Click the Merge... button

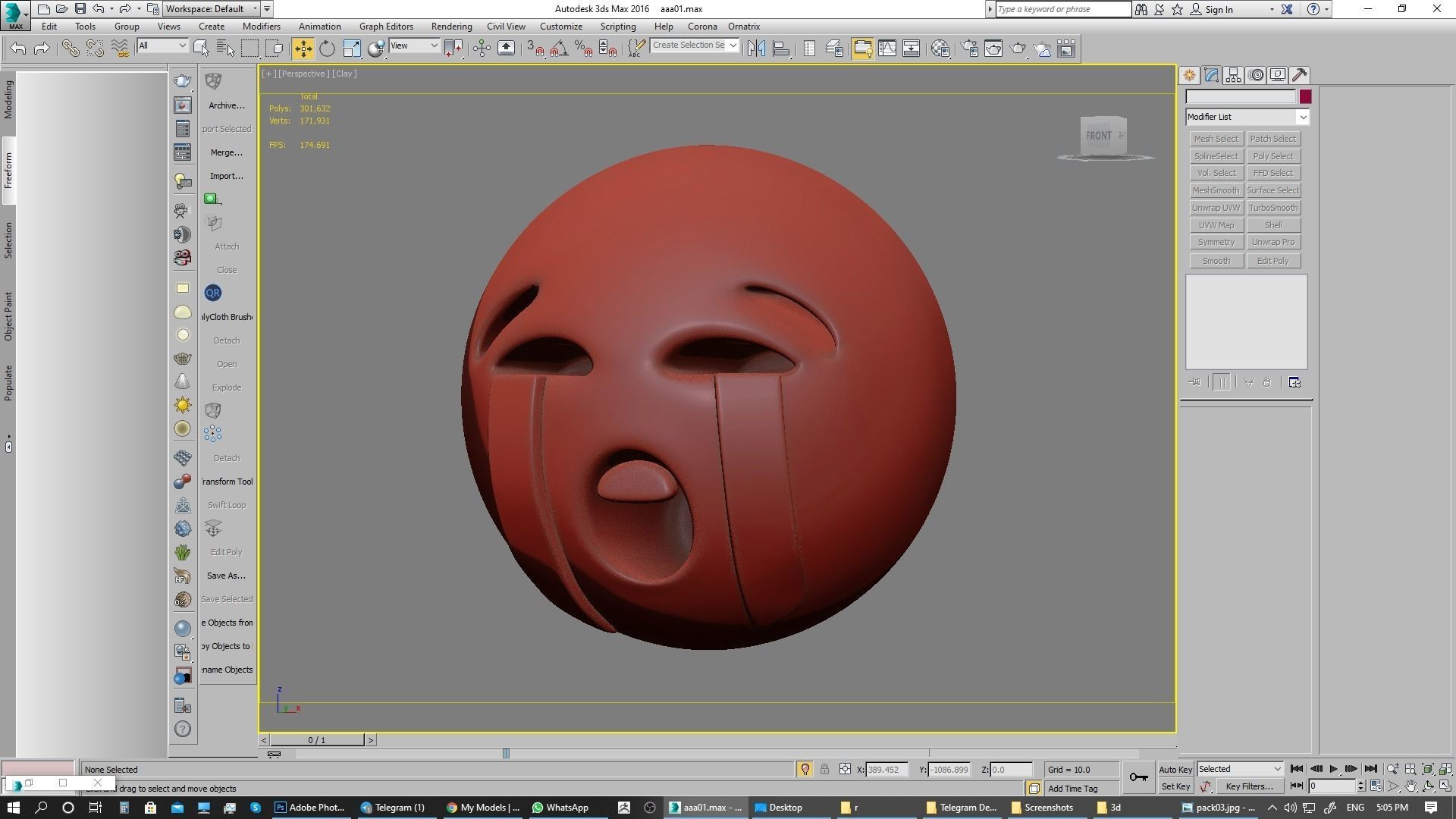tap(226, 152)
